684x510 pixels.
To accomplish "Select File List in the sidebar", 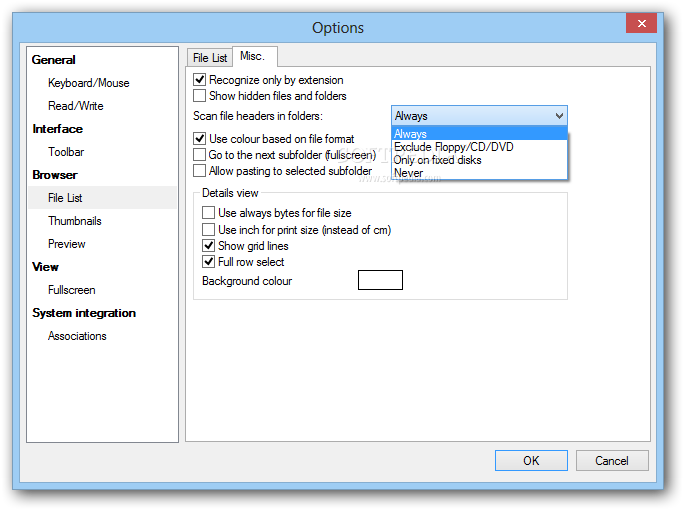I will coord(103,198).
